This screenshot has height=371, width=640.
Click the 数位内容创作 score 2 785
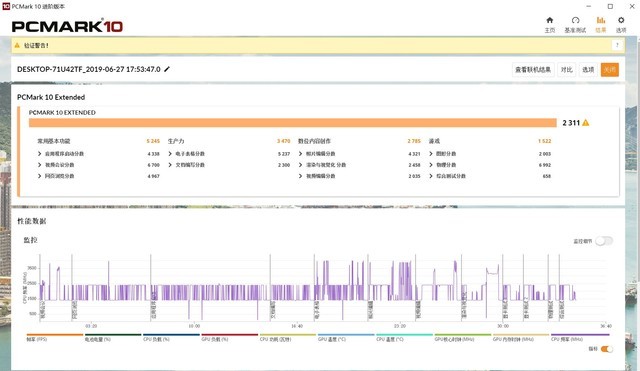click(414, 141)
